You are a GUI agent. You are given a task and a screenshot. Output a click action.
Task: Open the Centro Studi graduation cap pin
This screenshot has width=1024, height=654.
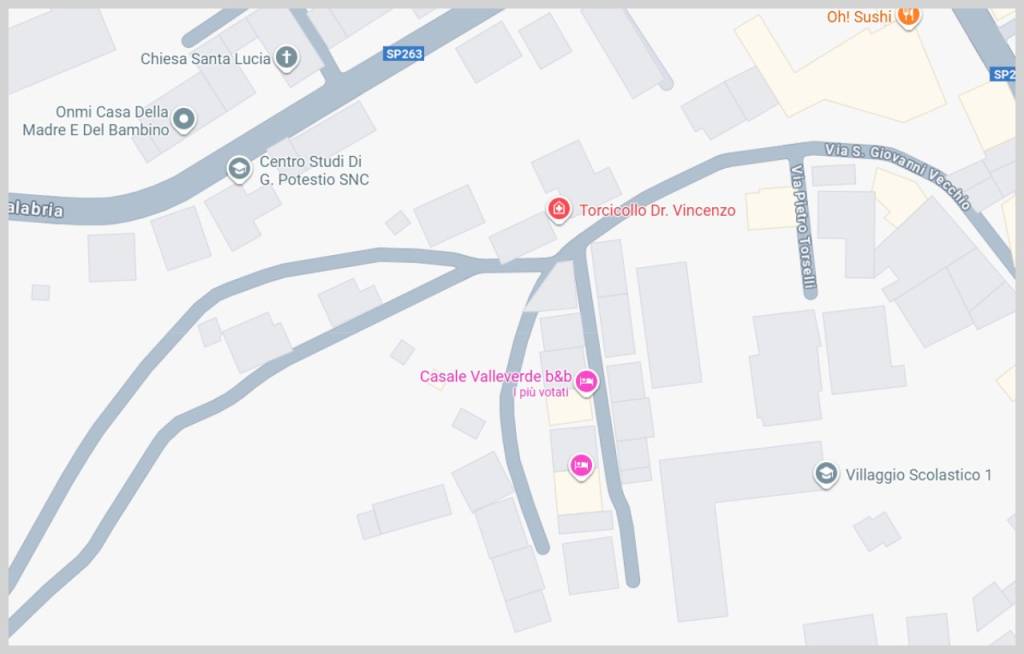(x=239, y=169)
